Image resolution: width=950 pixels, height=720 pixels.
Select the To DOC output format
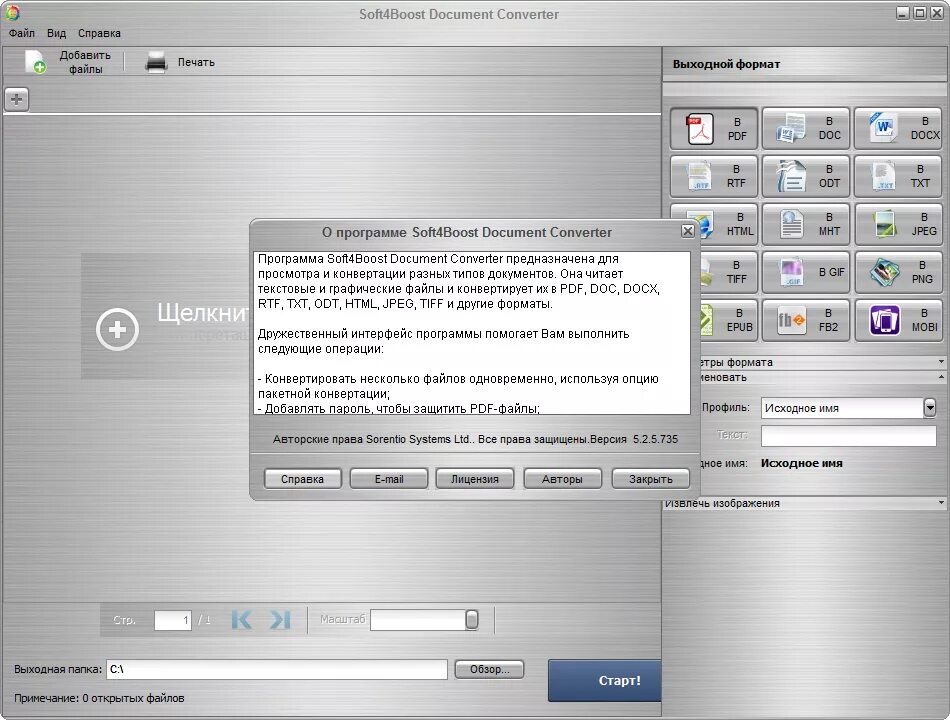[806, 128]
